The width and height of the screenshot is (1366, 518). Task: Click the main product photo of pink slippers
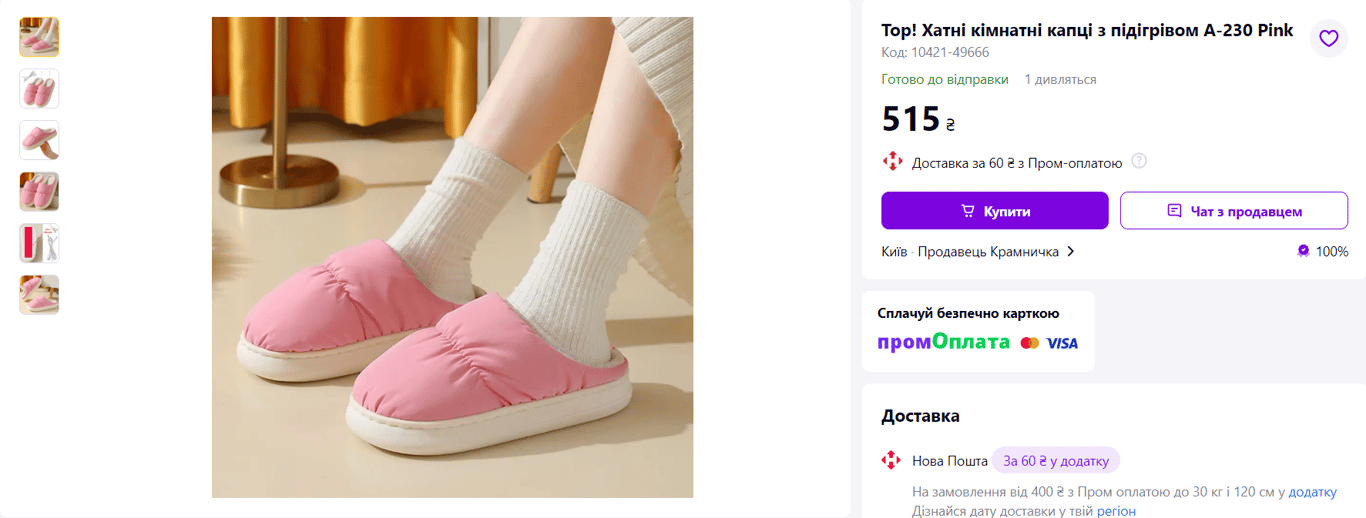[452, 257]
